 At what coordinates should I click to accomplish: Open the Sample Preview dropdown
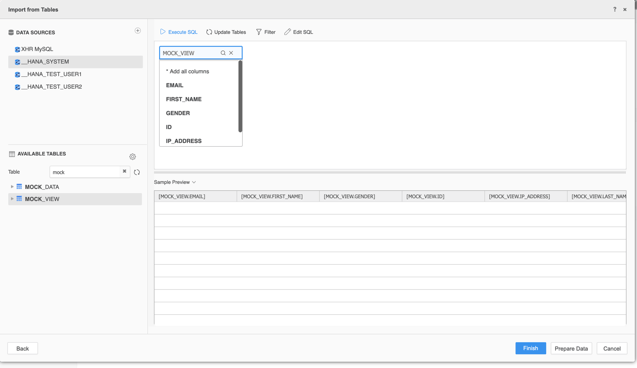point(175,182)
